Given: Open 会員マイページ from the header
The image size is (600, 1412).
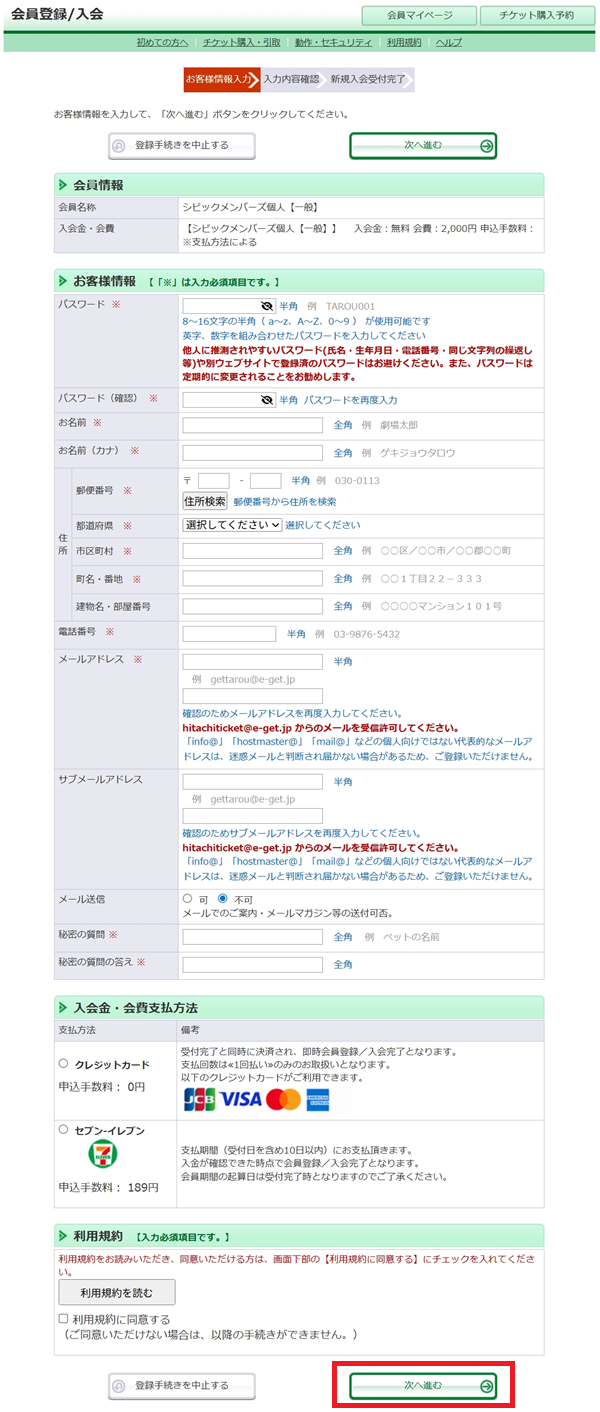Looking at the screenshot, I should pyautogui.click(x=420, y=16).
